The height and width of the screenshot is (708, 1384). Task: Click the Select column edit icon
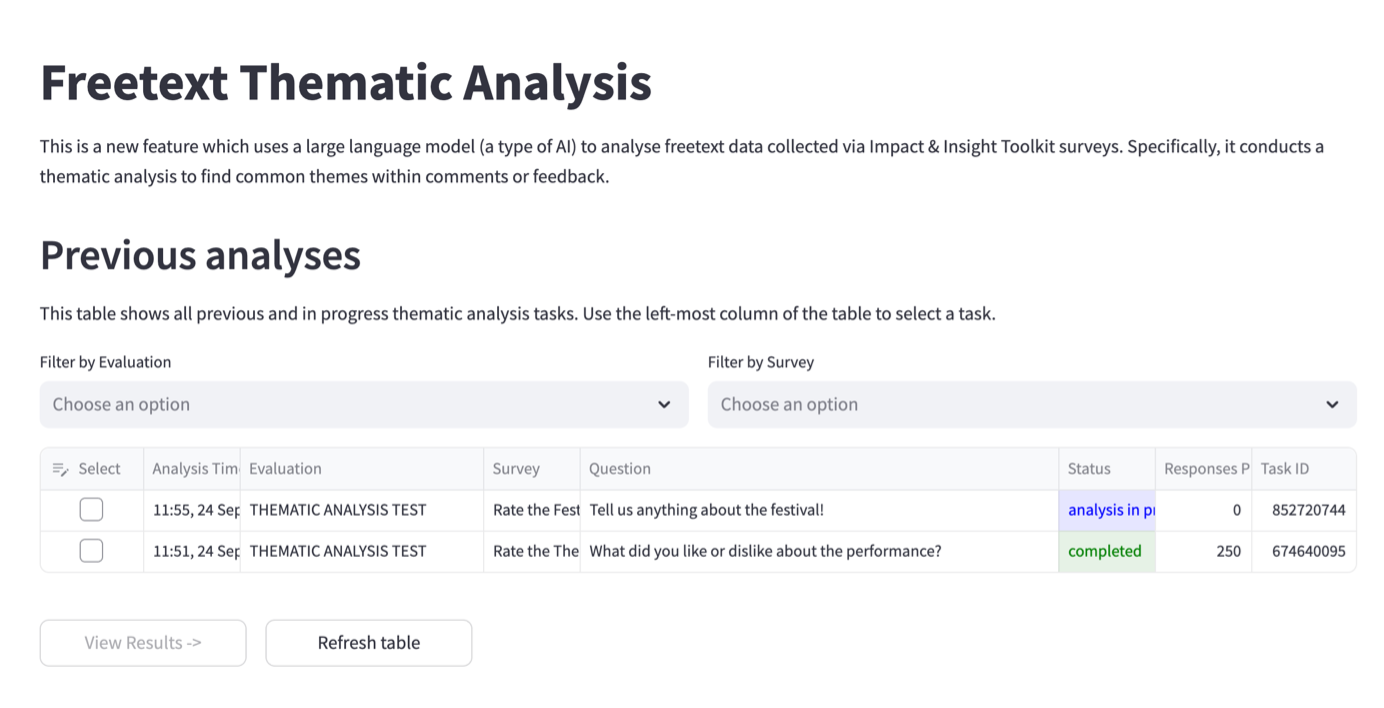coord(60,469)
